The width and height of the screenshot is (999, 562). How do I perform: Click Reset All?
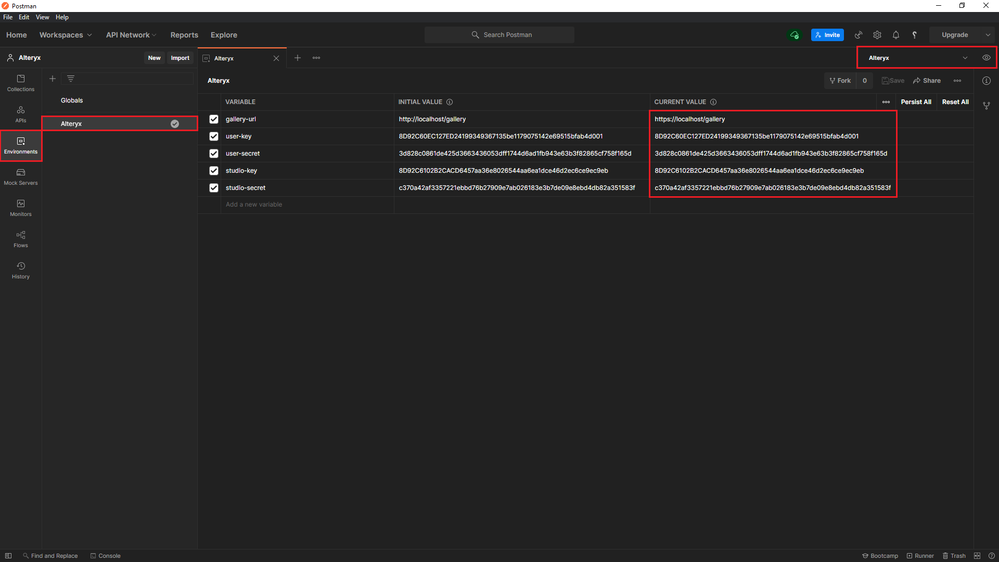tap(955, 102)
